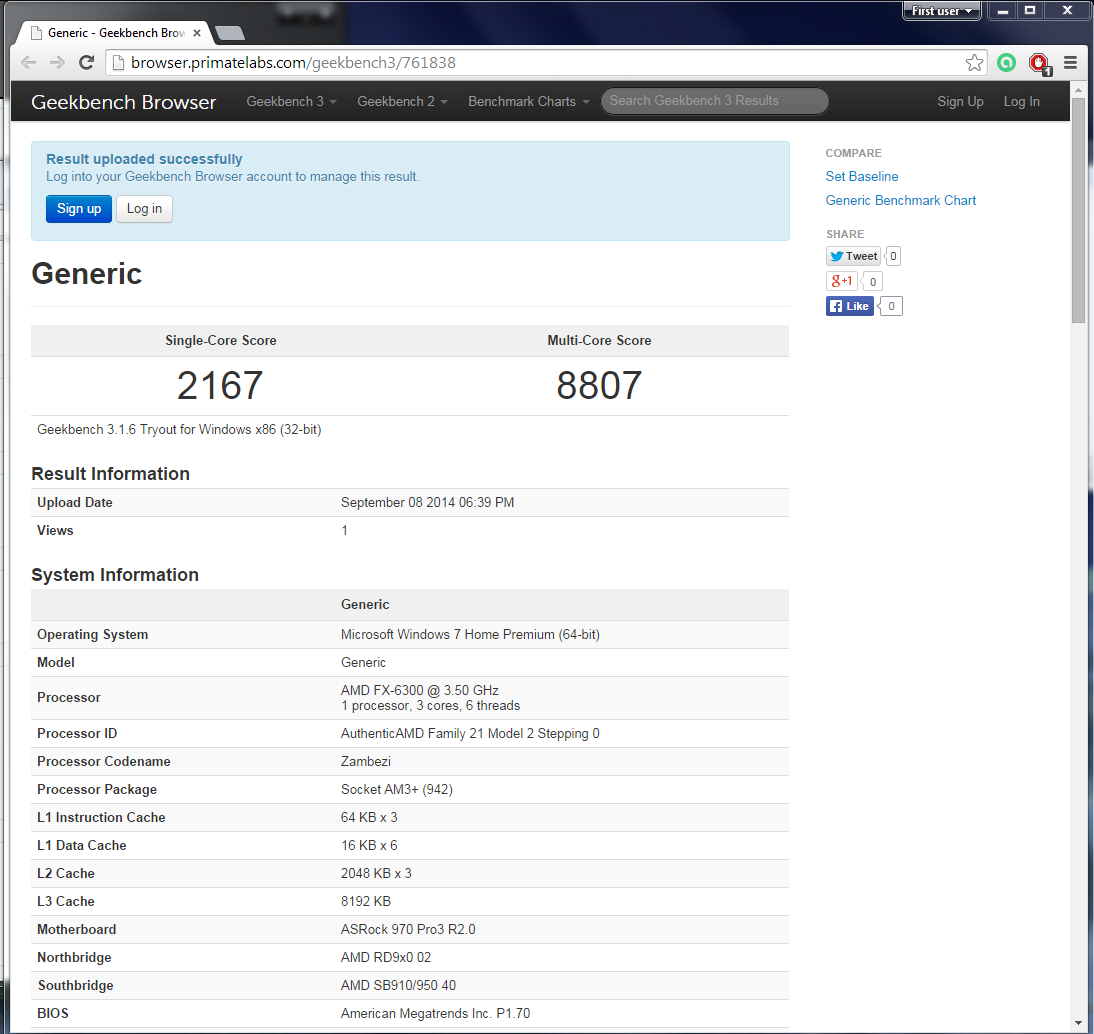Click the address bar URL
Viewport: 1094px width, 1034px height.
pos(293,63)
